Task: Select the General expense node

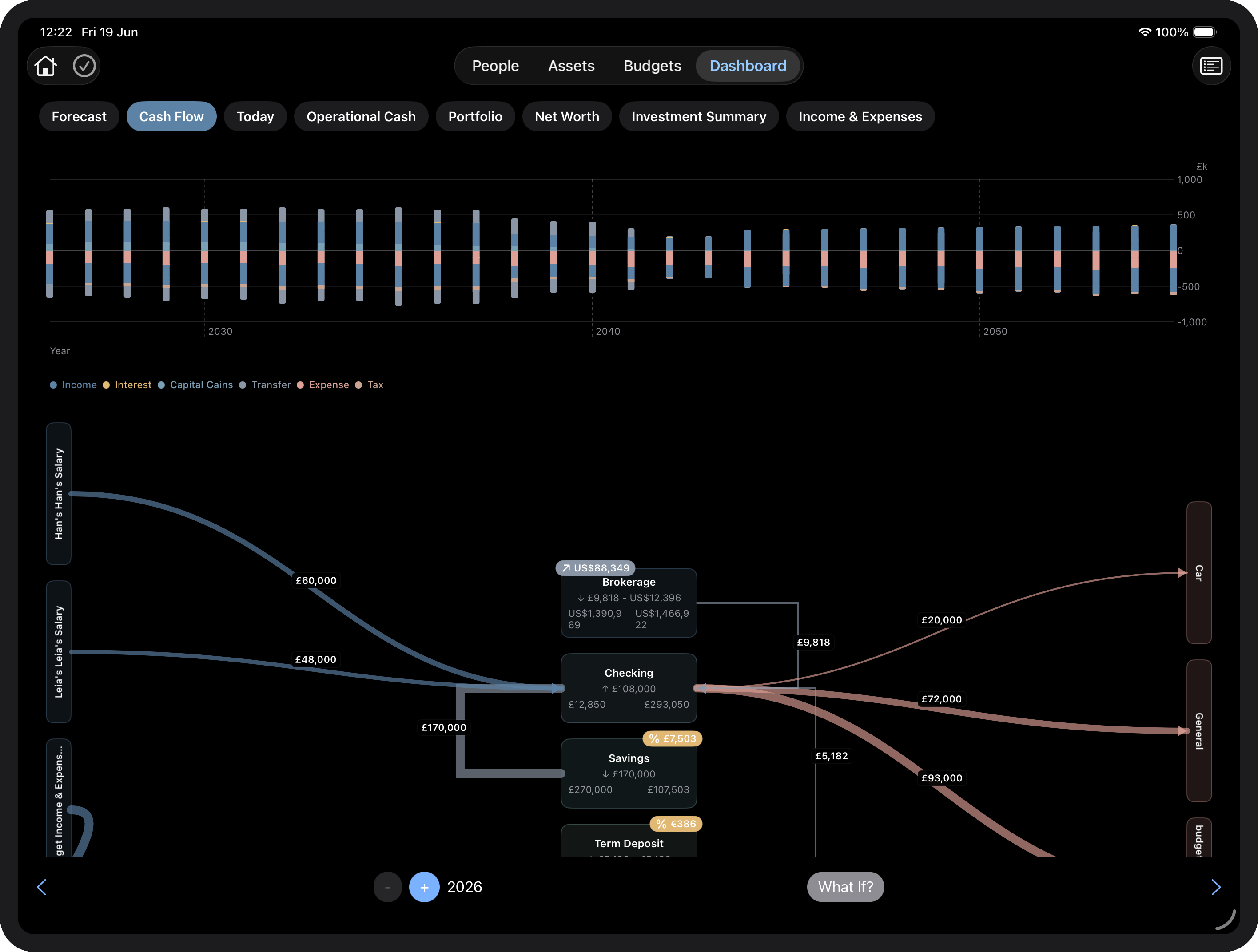Action: click(x=1199, y=731)
